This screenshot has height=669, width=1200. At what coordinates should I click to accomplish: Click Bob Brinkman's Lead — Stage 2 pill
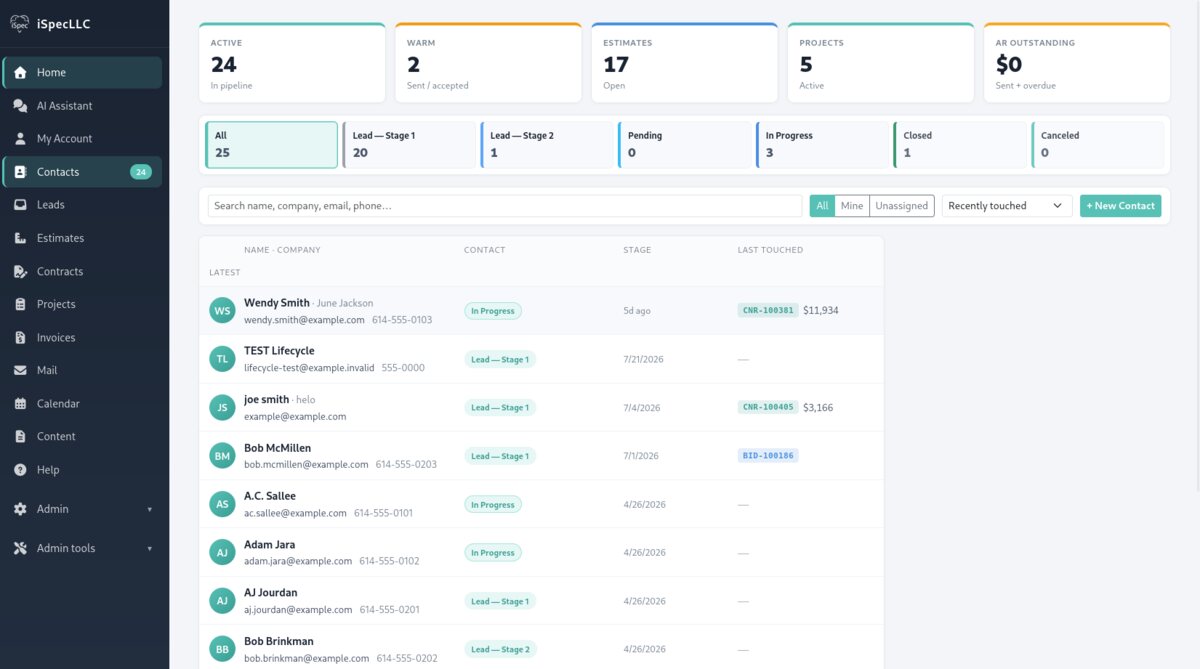[x=500, y=650]
